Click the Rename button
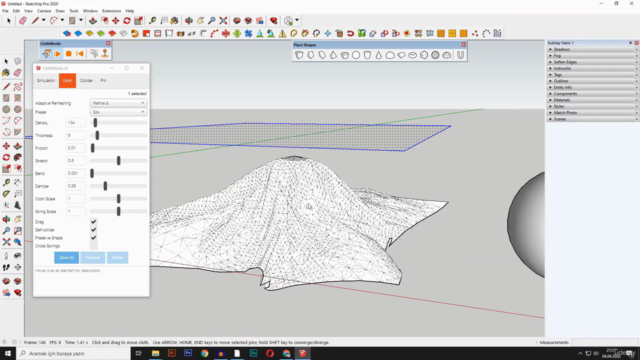Image resolution: width=640 pixels, height=360 pixels. click(x=93, y=258)
